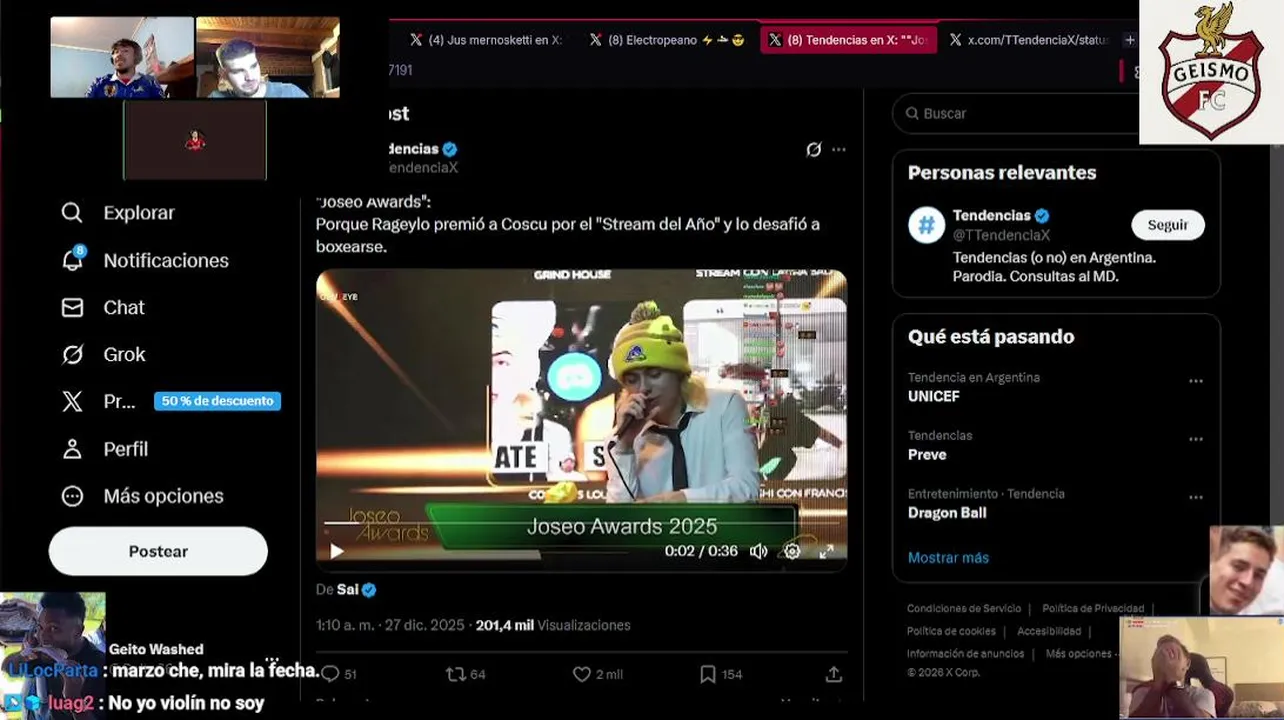Click the video progress bar

(x=581, y=524)
